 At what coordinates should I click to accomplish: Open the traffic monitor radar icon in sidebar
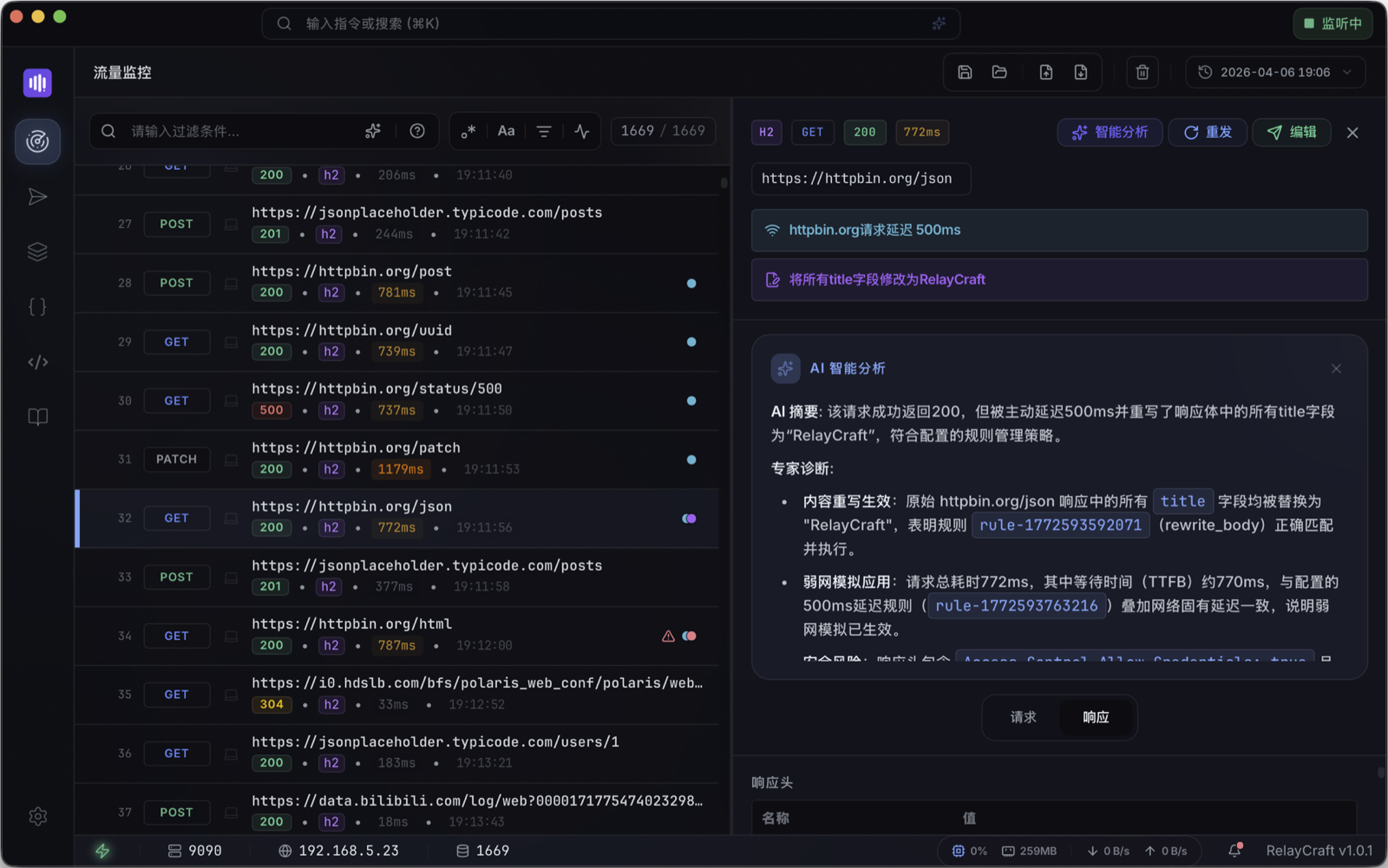(37, 141)
